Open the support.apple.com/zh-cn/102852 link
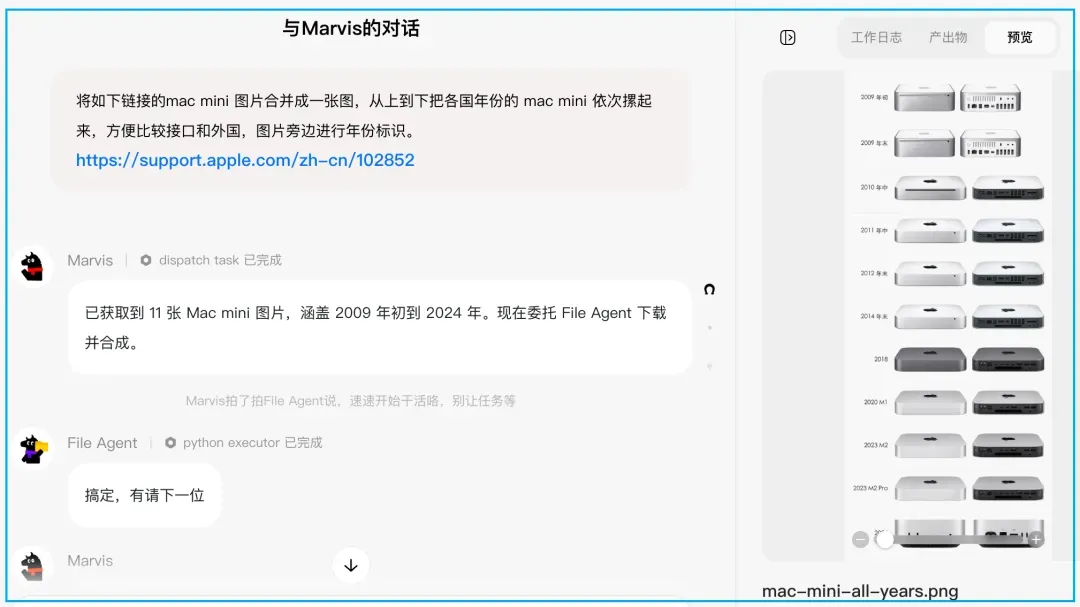The image size is (1080, 607). [245, 160]
